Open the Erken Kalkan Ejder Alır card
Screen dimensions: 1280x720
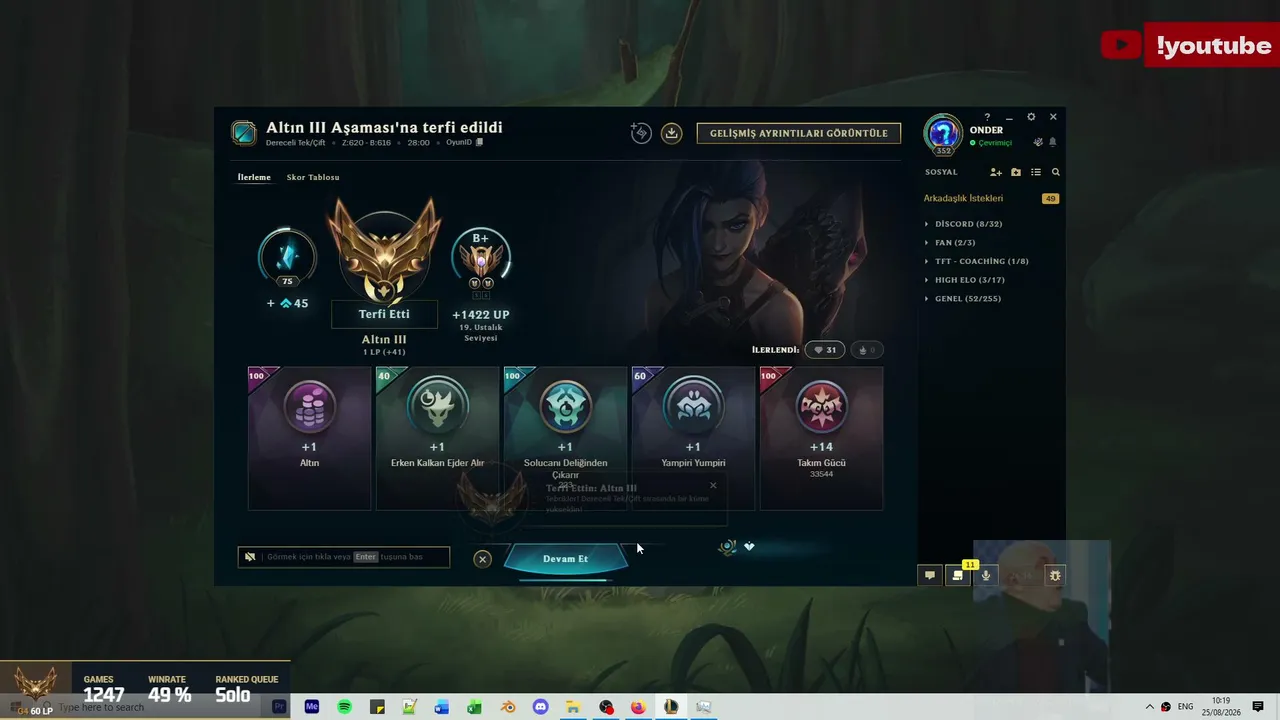437,438
